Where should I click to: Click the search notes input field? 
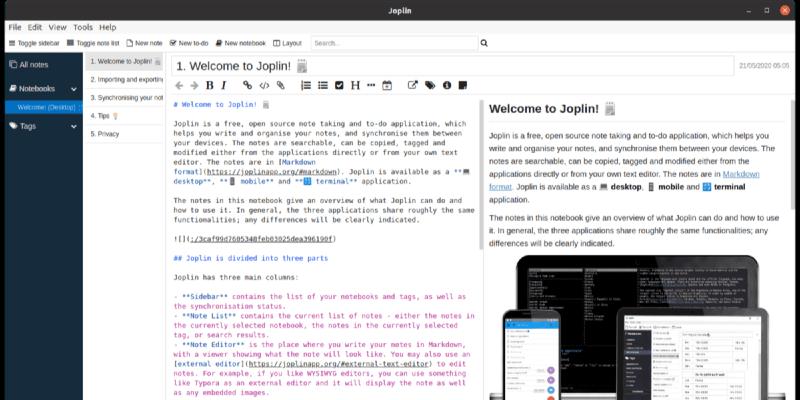pos(394,43)
